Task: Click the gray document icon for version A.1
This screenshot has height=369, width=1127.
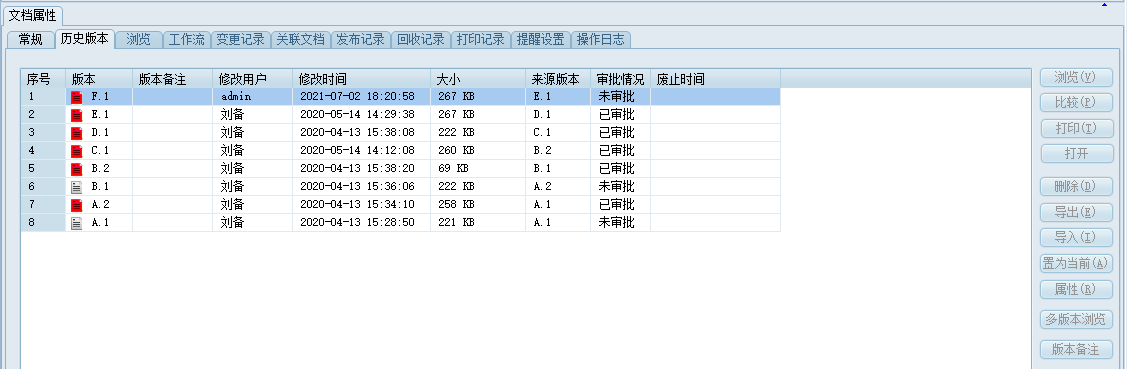Action: point(77,222)
